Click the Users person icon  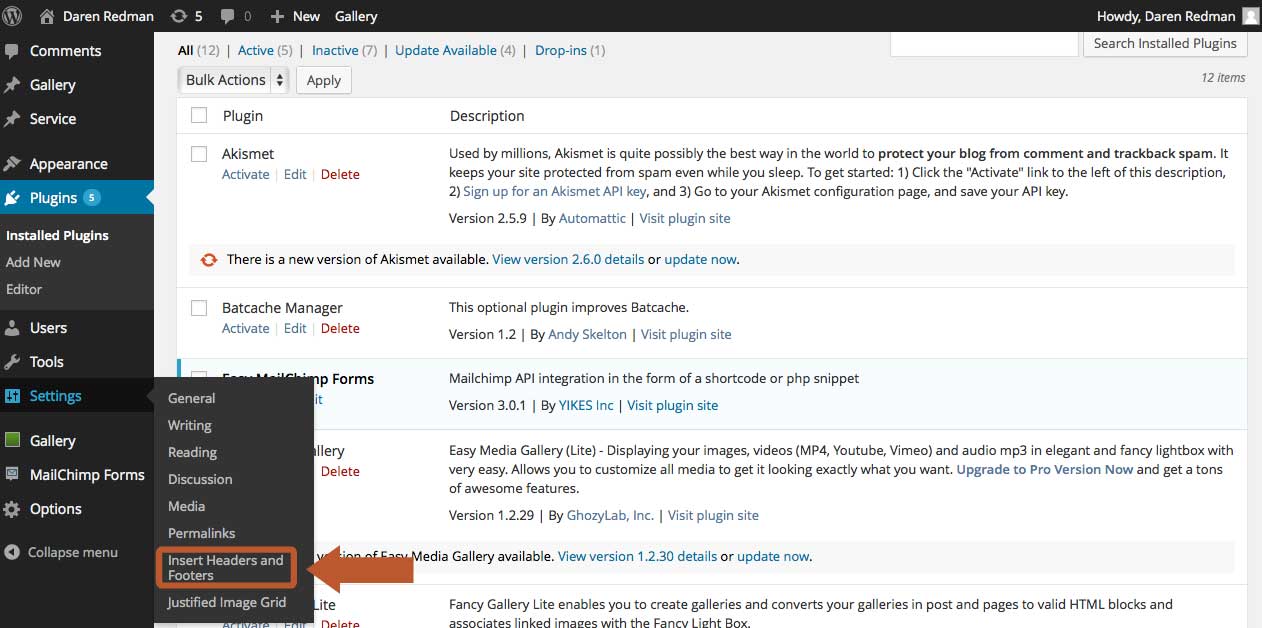pos(13,328)
